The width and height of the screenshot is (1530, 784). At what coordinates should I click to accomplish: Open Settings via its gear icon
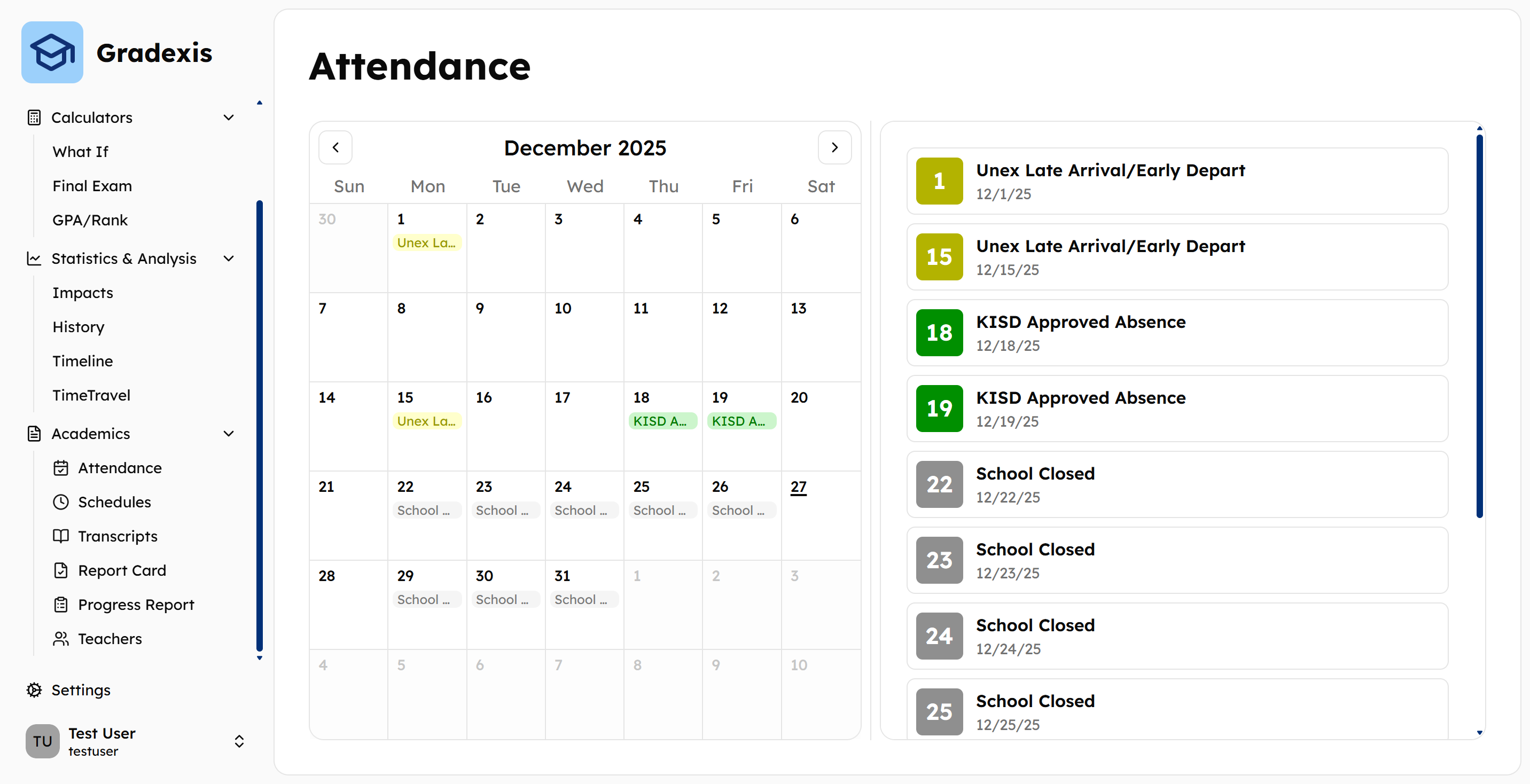[x=34, y=690]
